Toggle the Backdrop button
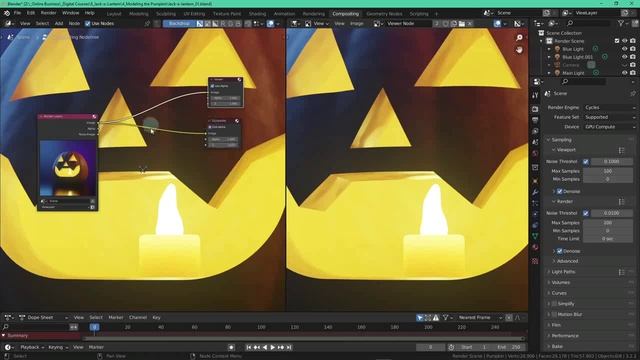The width and height of the screenshot is (640, 360). click(x=179, y=24)
